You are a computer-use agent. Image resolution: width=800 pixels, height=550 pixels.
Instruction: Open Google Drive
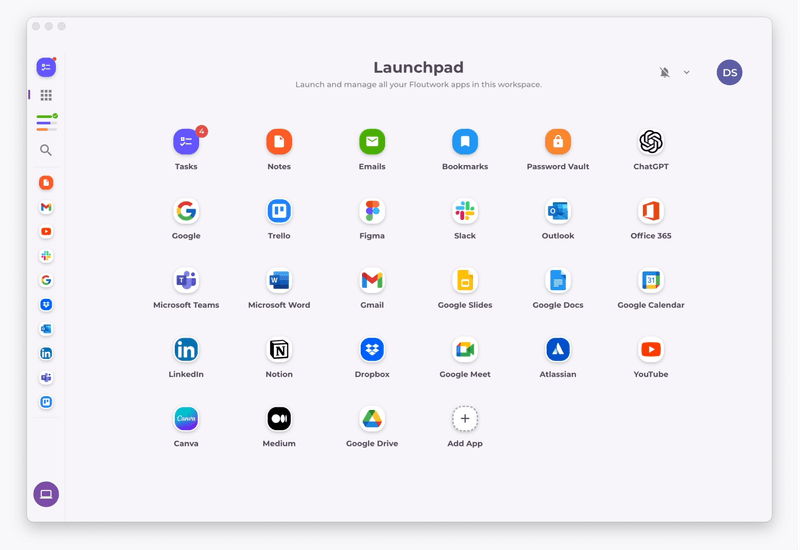[372, 419]
